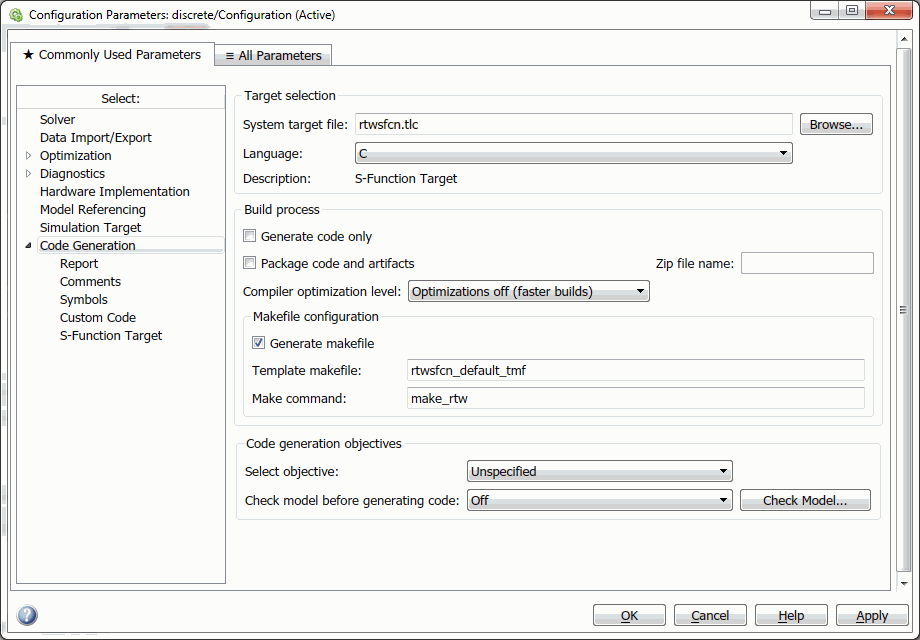The height and width of the screenshot is (640, 920).
Task: Open the Select objective dropdown
Action: pos(600,471)
